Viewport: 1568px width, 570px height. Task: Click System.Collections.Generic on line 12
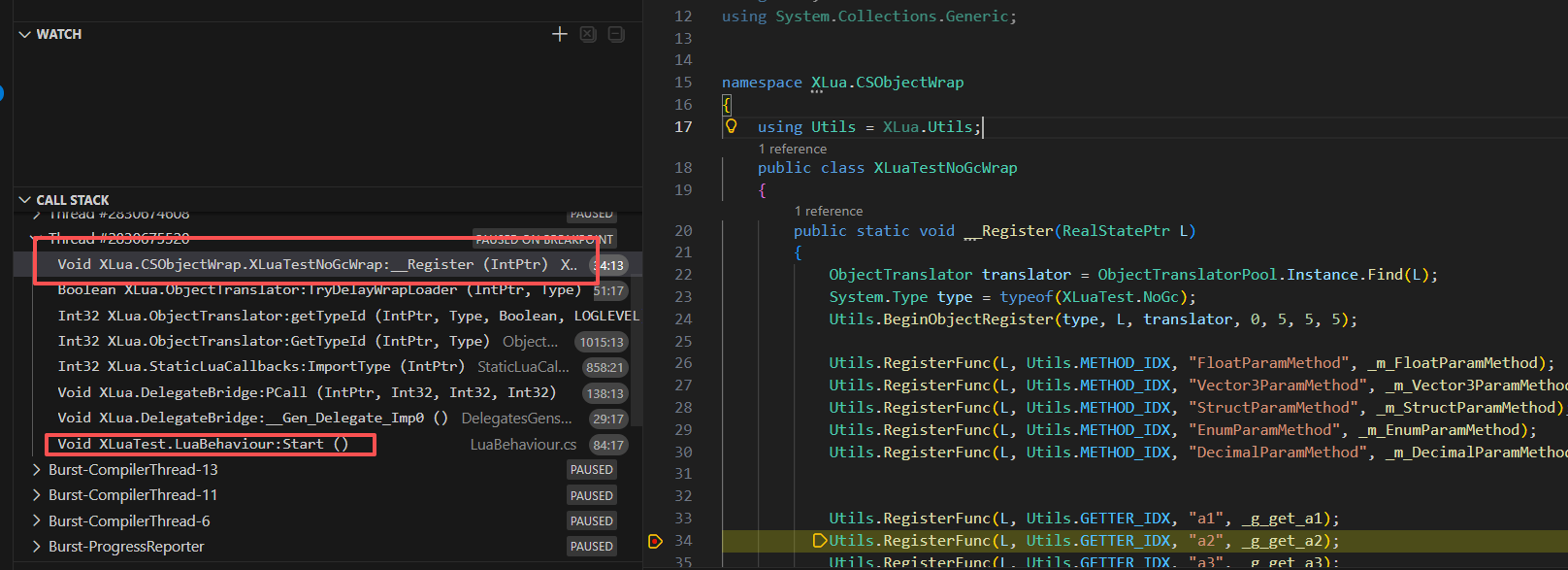[892, 16]
